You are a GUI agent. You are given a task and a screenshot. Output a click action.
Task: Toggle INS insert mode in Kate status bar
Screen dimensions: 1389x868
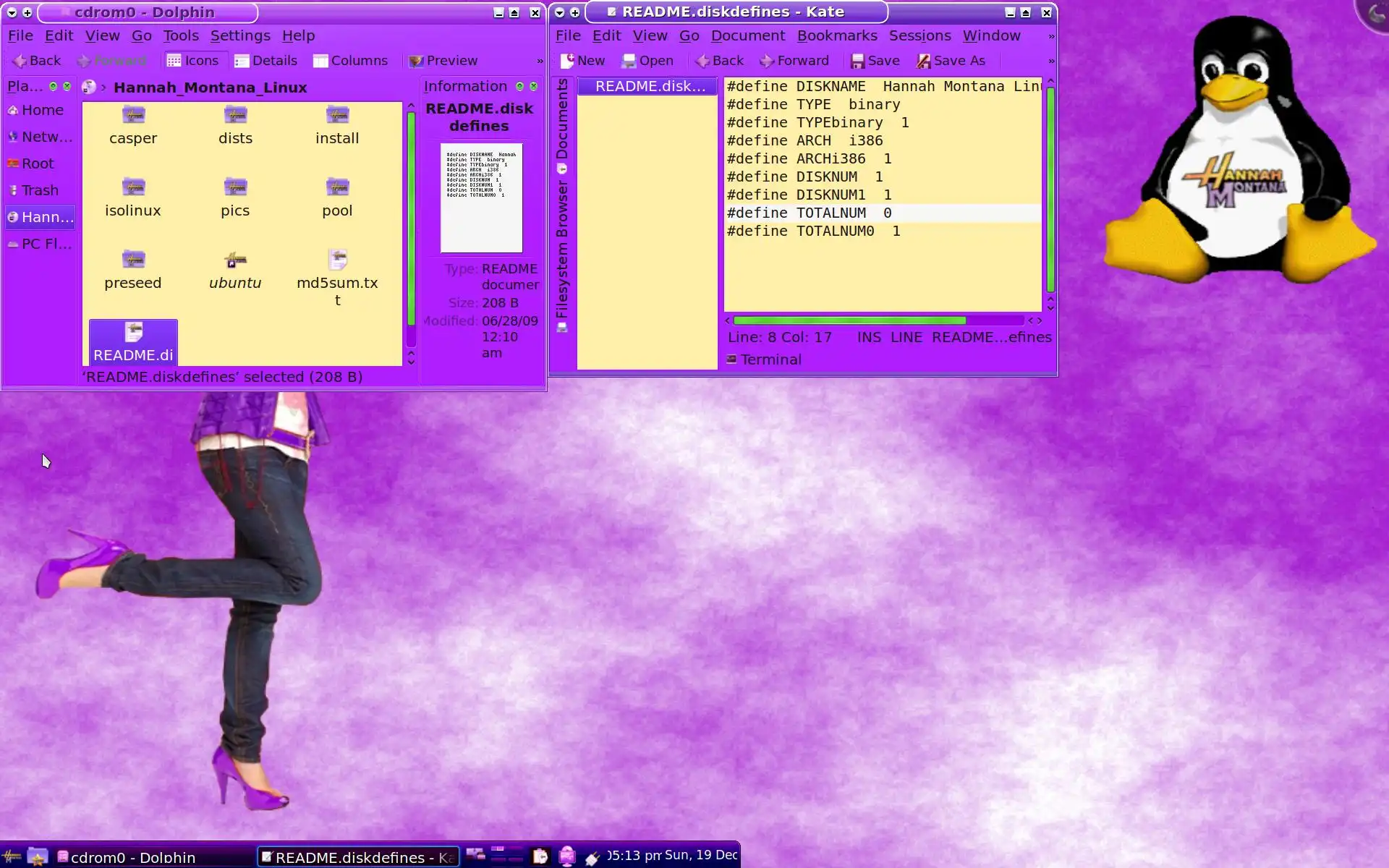(869, 337)
